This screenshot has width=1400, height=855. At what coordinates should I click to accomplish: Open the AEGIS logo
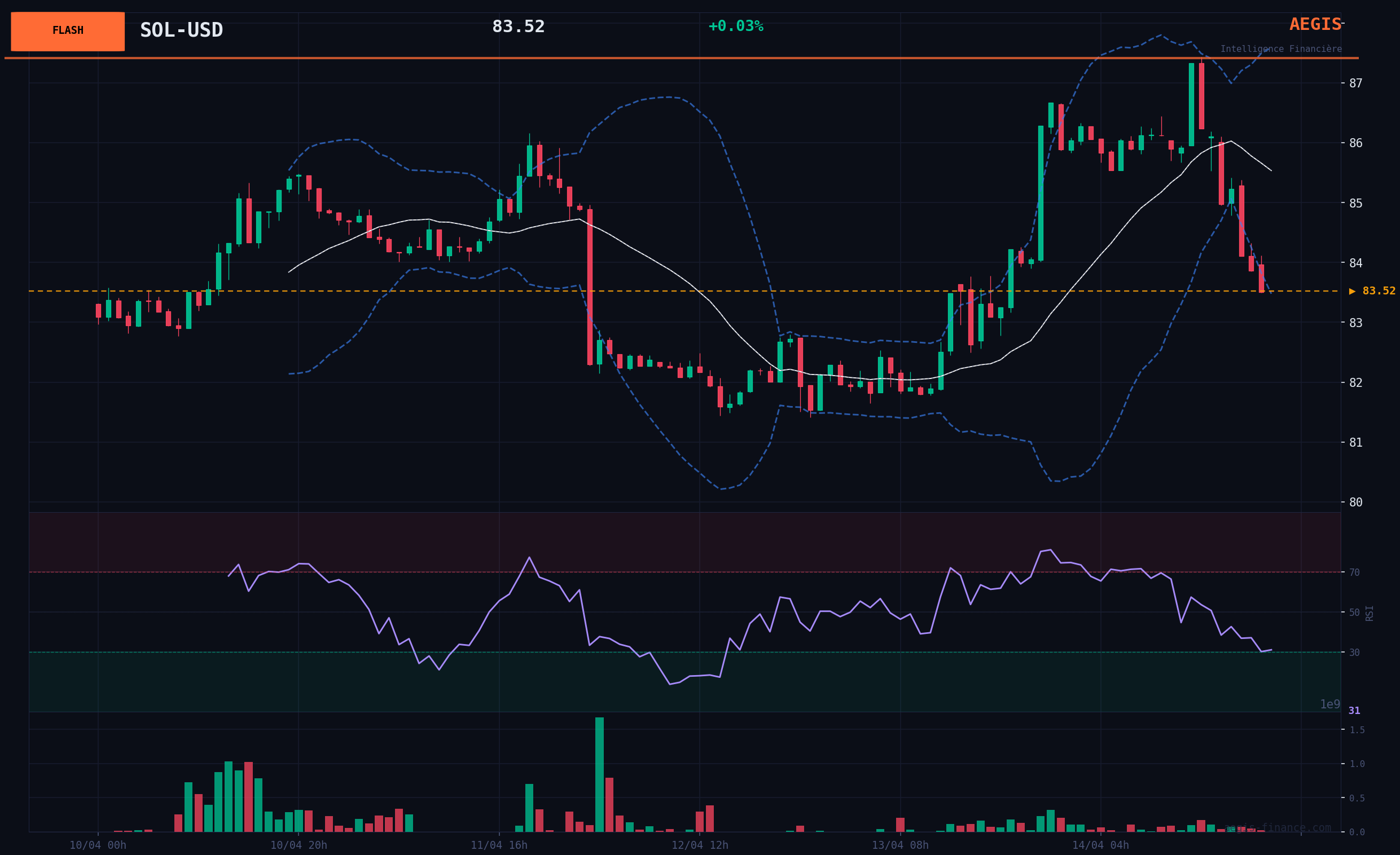point(1315,24)
